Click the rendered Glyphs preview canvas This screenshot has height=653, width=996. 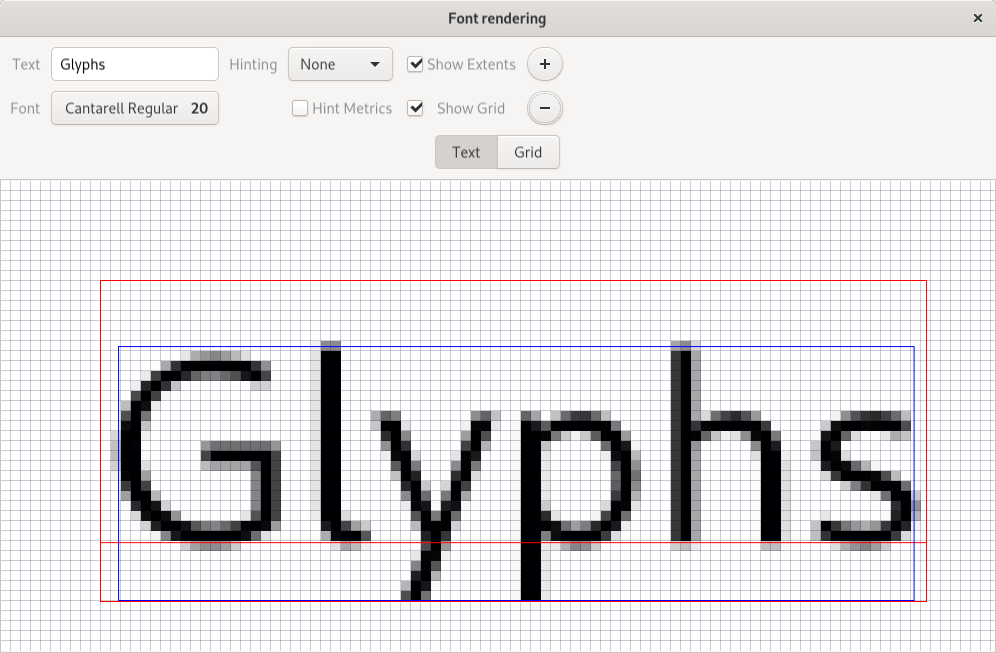point(498,416)
